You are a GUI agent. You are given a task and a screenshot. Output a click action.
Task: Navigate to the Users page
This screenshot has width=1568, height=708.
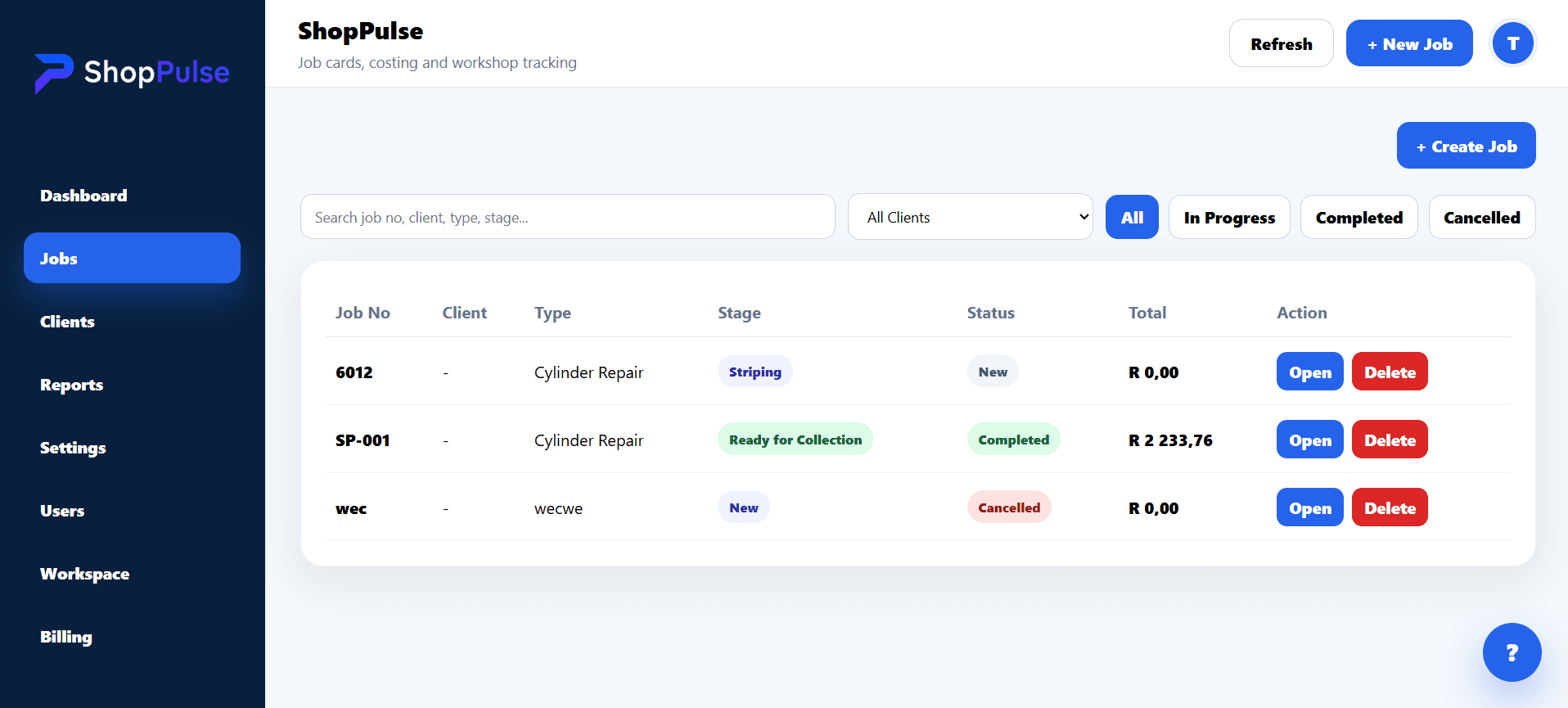(x=62, y=511)
